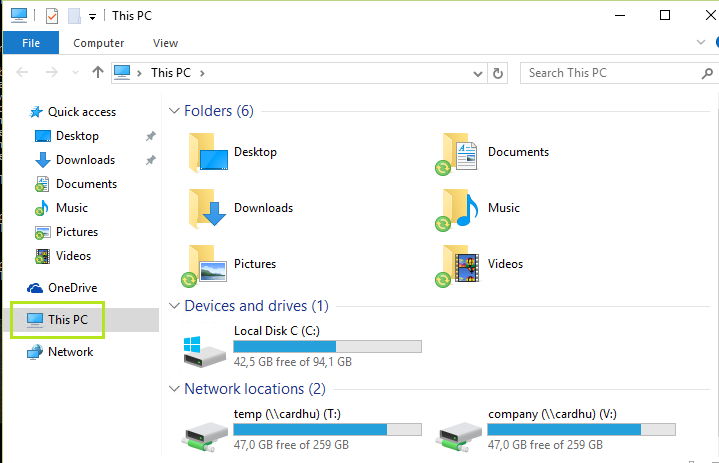
Task: Select OneDrive in the navigation pane
Action: click(72, 288)
